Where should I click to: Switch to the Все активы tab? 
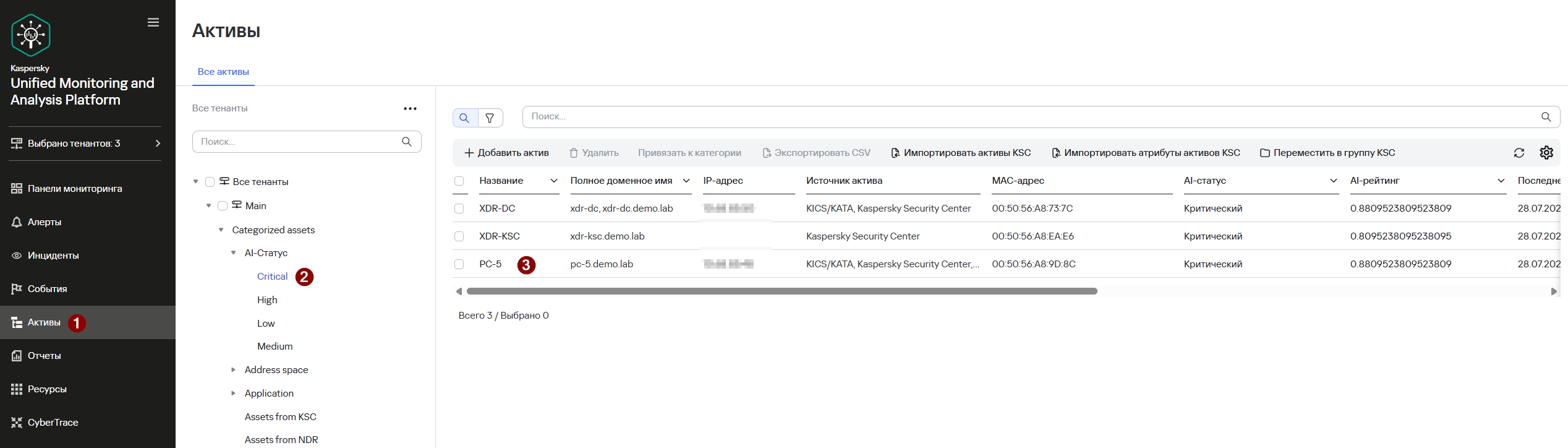(x=223, y=72)
